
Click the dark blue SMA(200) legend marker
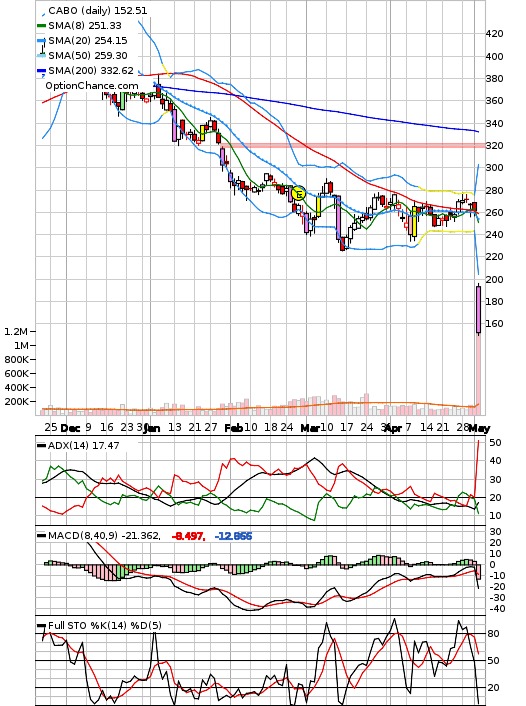click(41, 71)
